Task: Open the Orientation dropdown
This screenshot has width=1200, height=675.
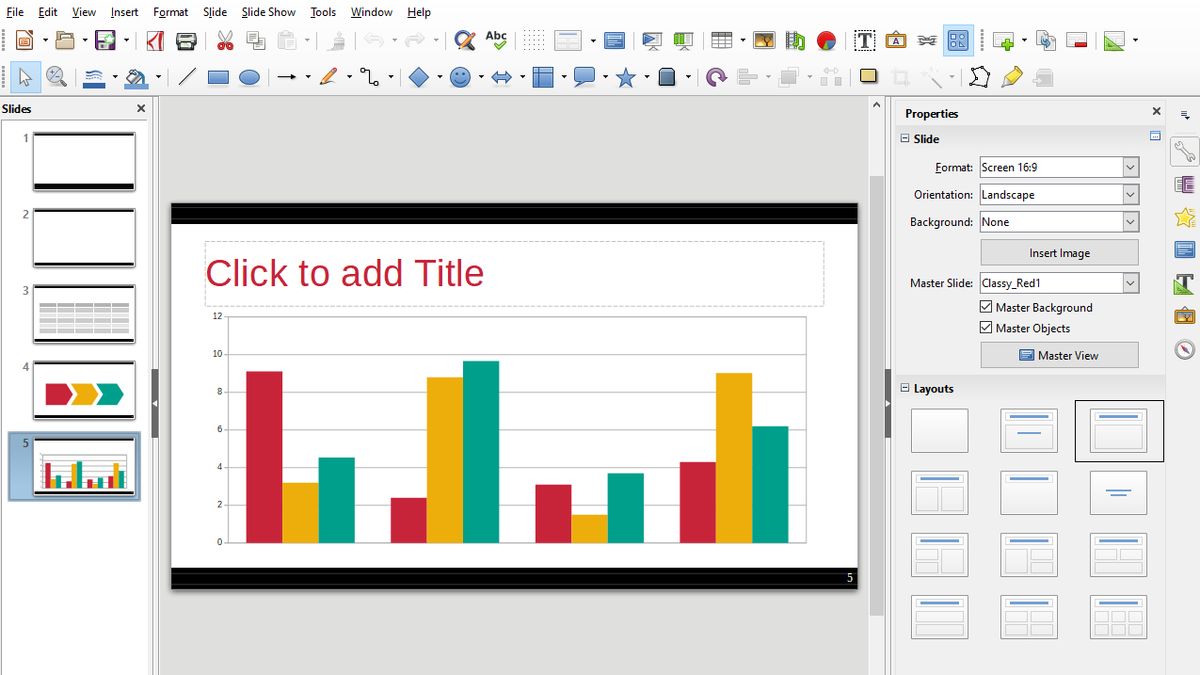Action: 1130,194
